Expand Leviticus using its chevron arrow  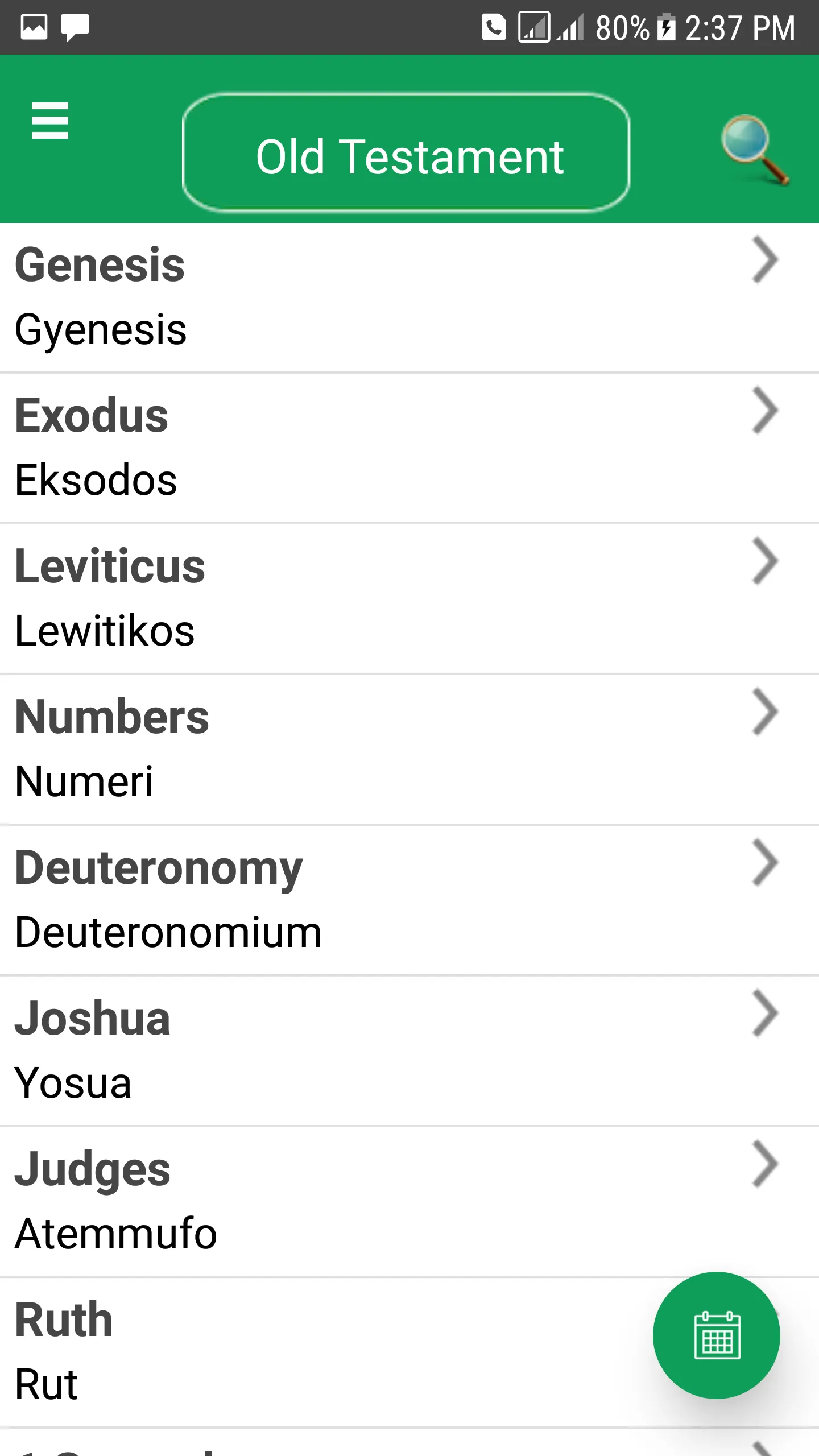point(765,561)
